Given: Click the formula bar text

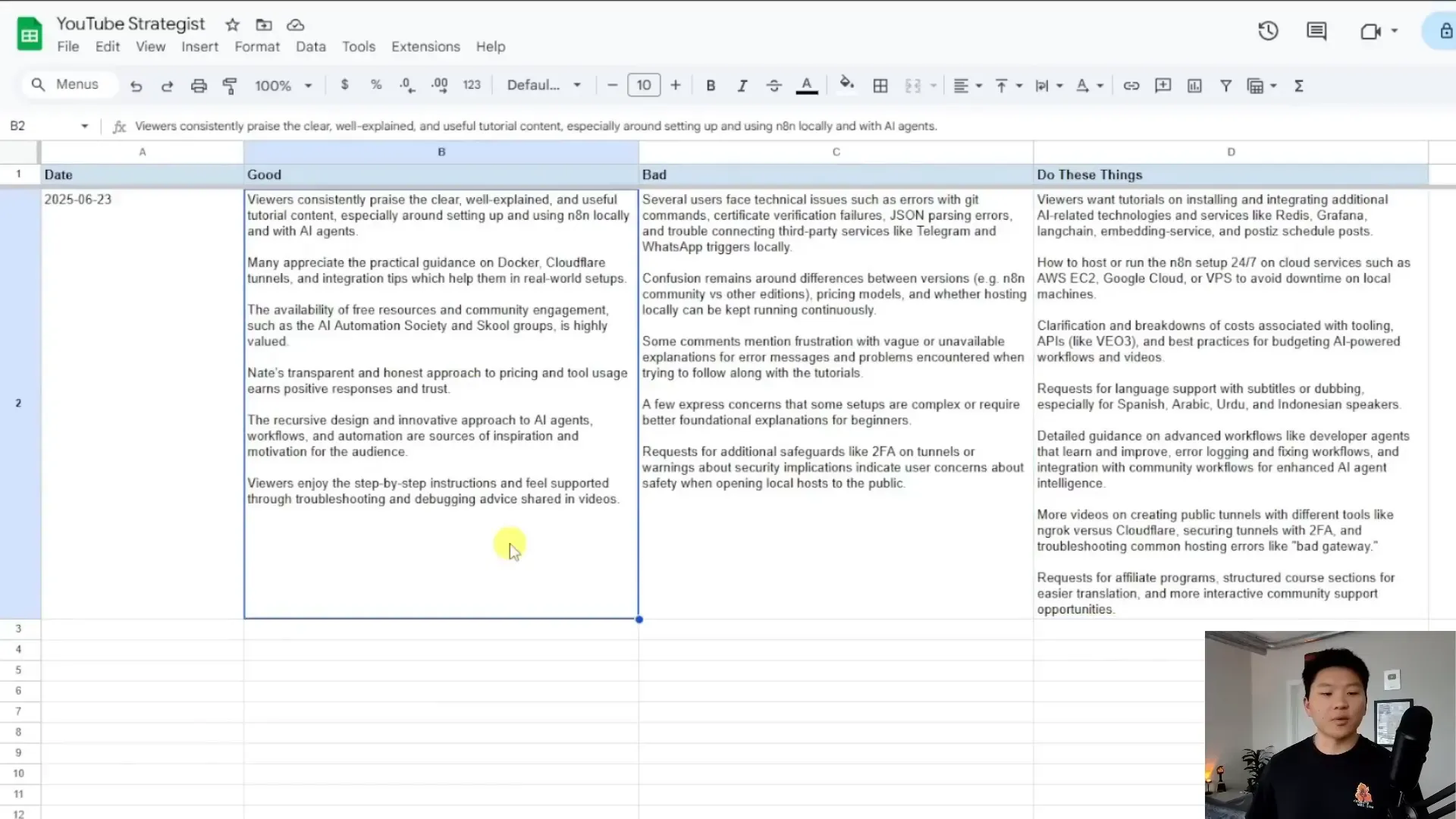Looking at the screenshot, I should pyautogui.click(x=535, y=126).
